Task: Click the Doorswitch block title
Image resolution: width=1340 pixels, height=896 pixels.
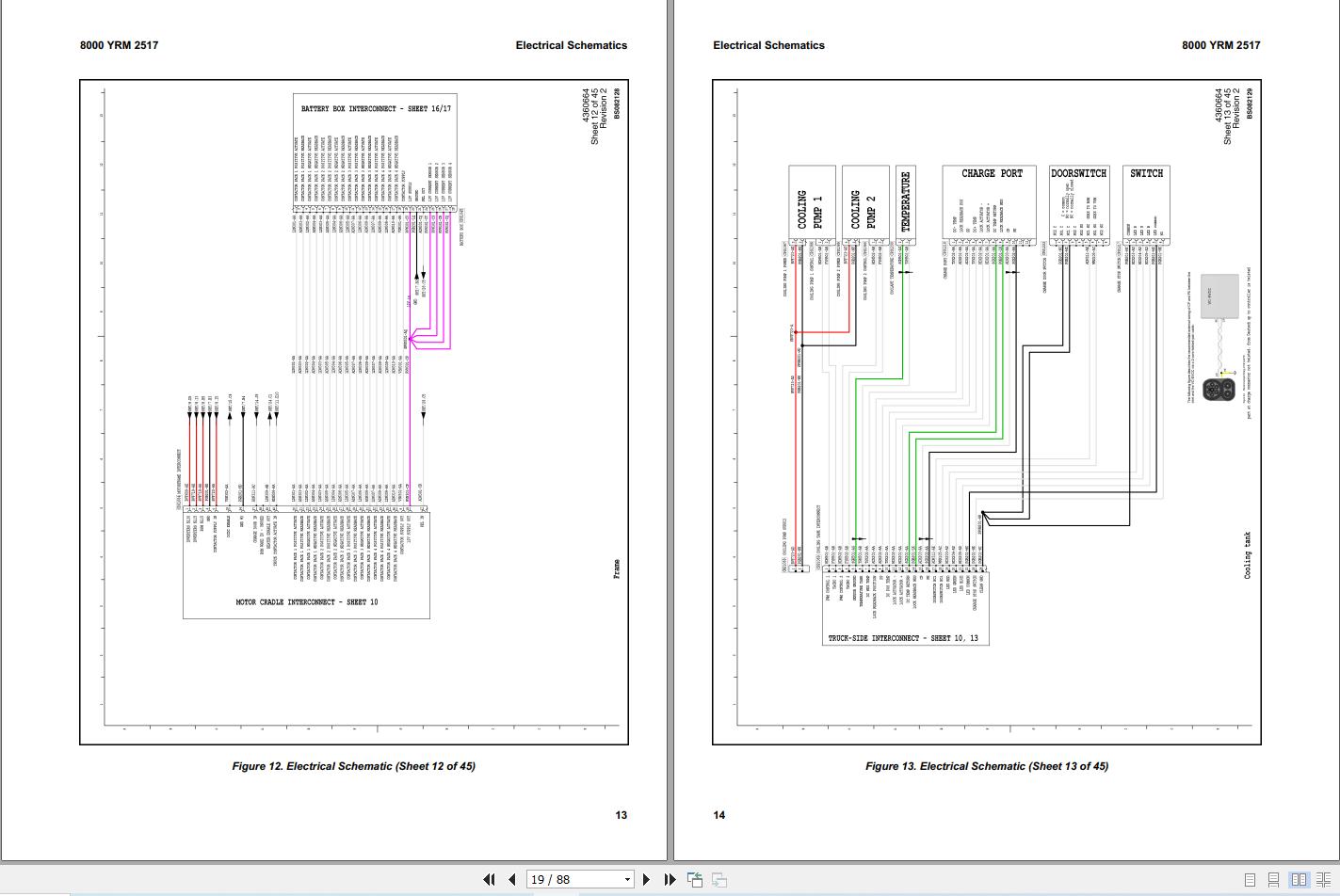Action: click(1079, 173)
